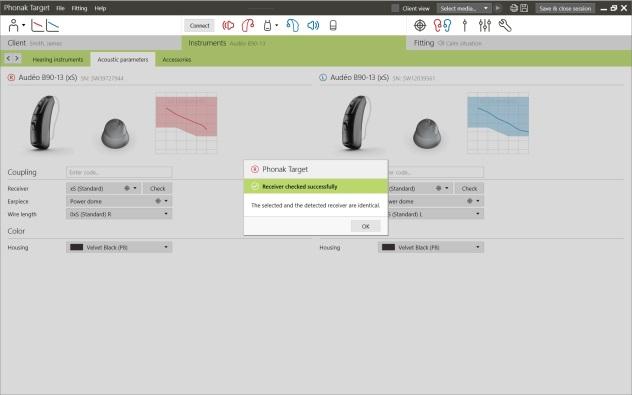Screen dimensions: 632x395
Task: Open the fine tuning sliders icon
Action: pyautogui.click(x=484, y=25)
